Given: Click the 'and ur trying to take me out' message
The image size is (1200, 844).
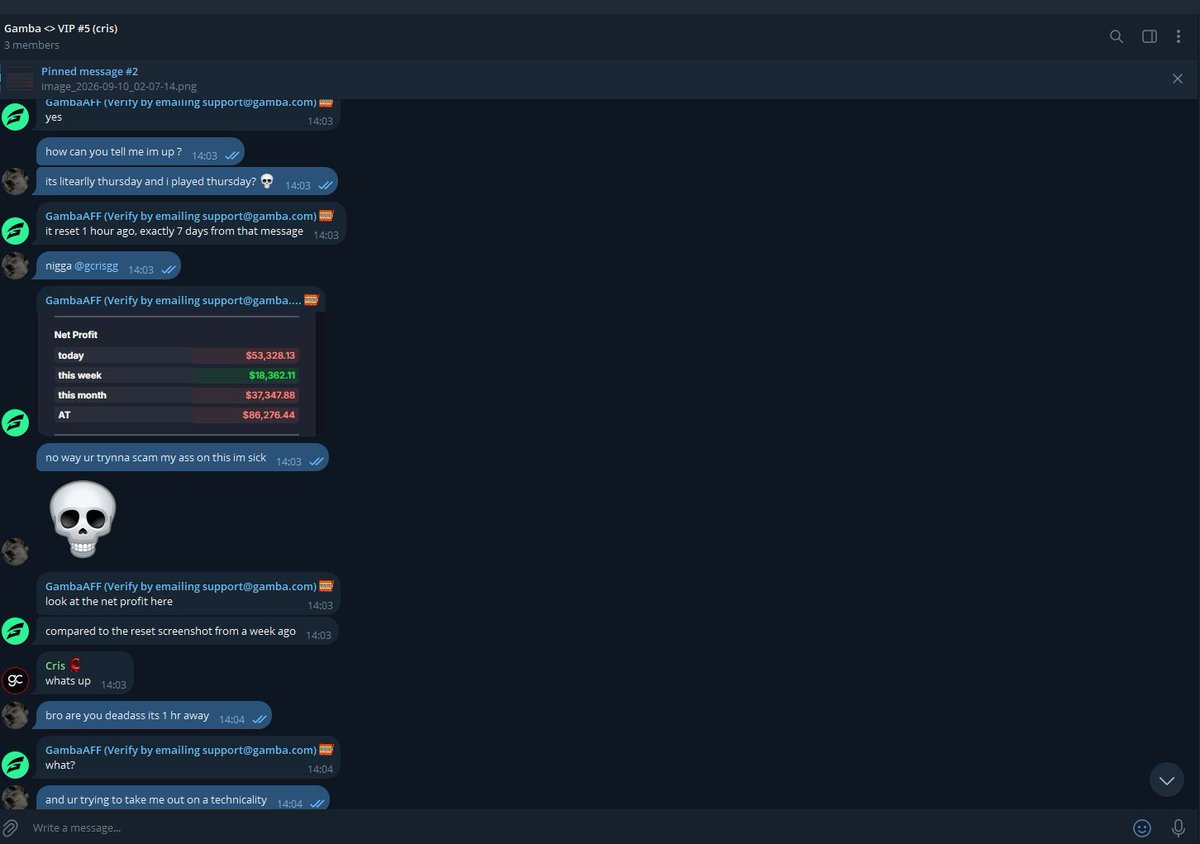Looking at the screenshot, I should tap(183, 799).
